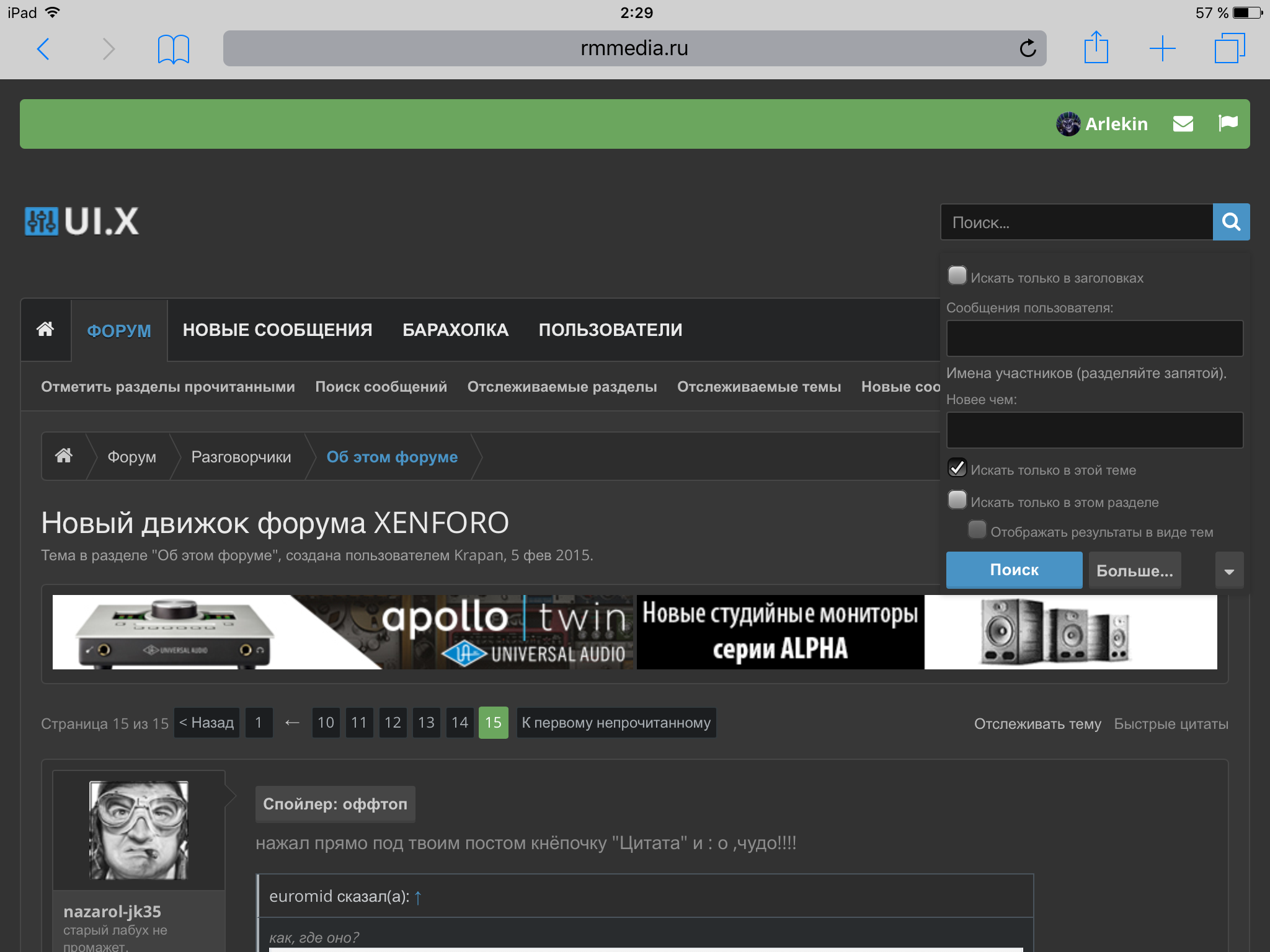Tap the Safari back arrow
Viewport: 1270px width, 952px height.
43,48
